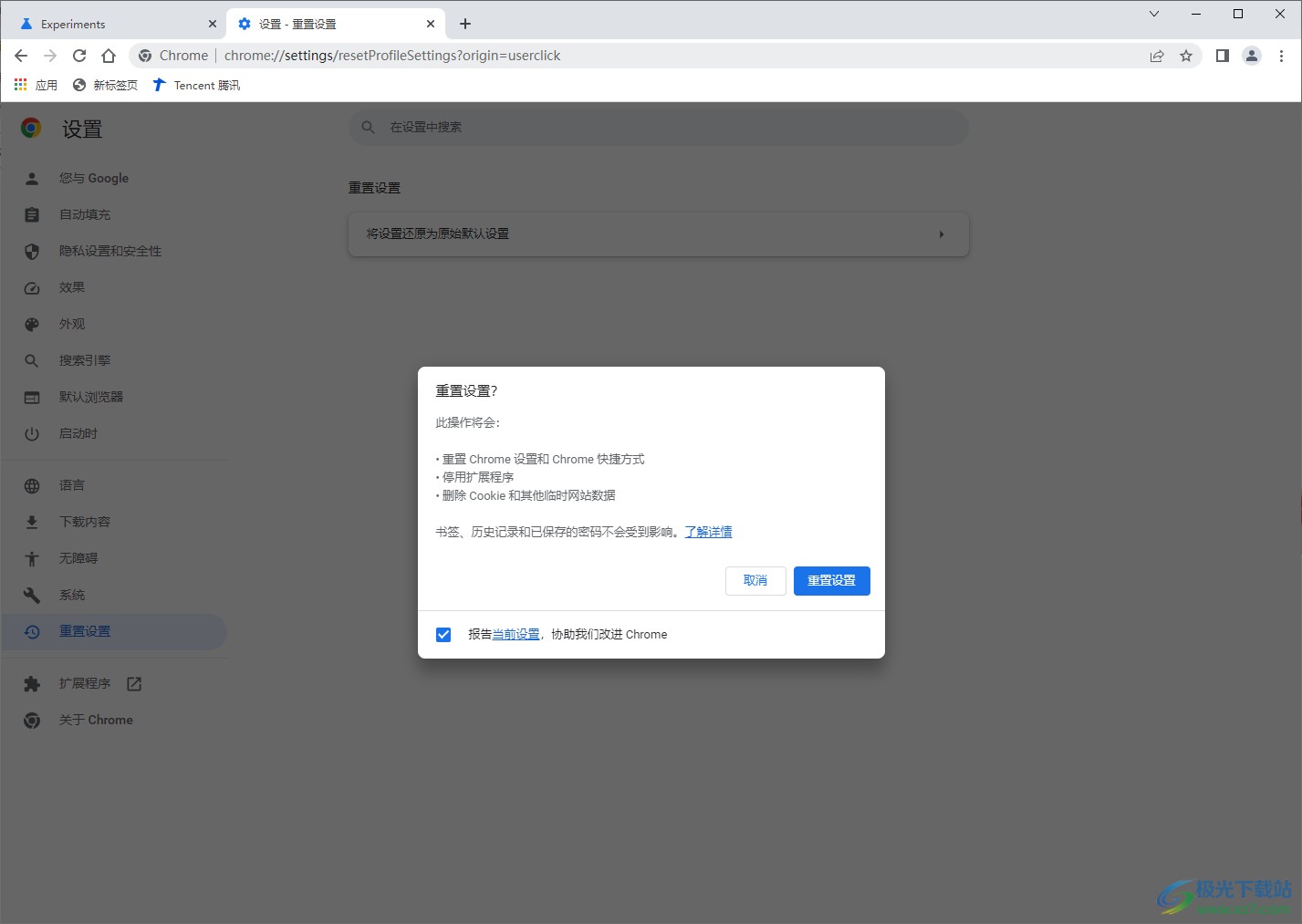This screenshot has height=924, width=1302.
Task: Click the 启动时 power icon
Action: 32,433
